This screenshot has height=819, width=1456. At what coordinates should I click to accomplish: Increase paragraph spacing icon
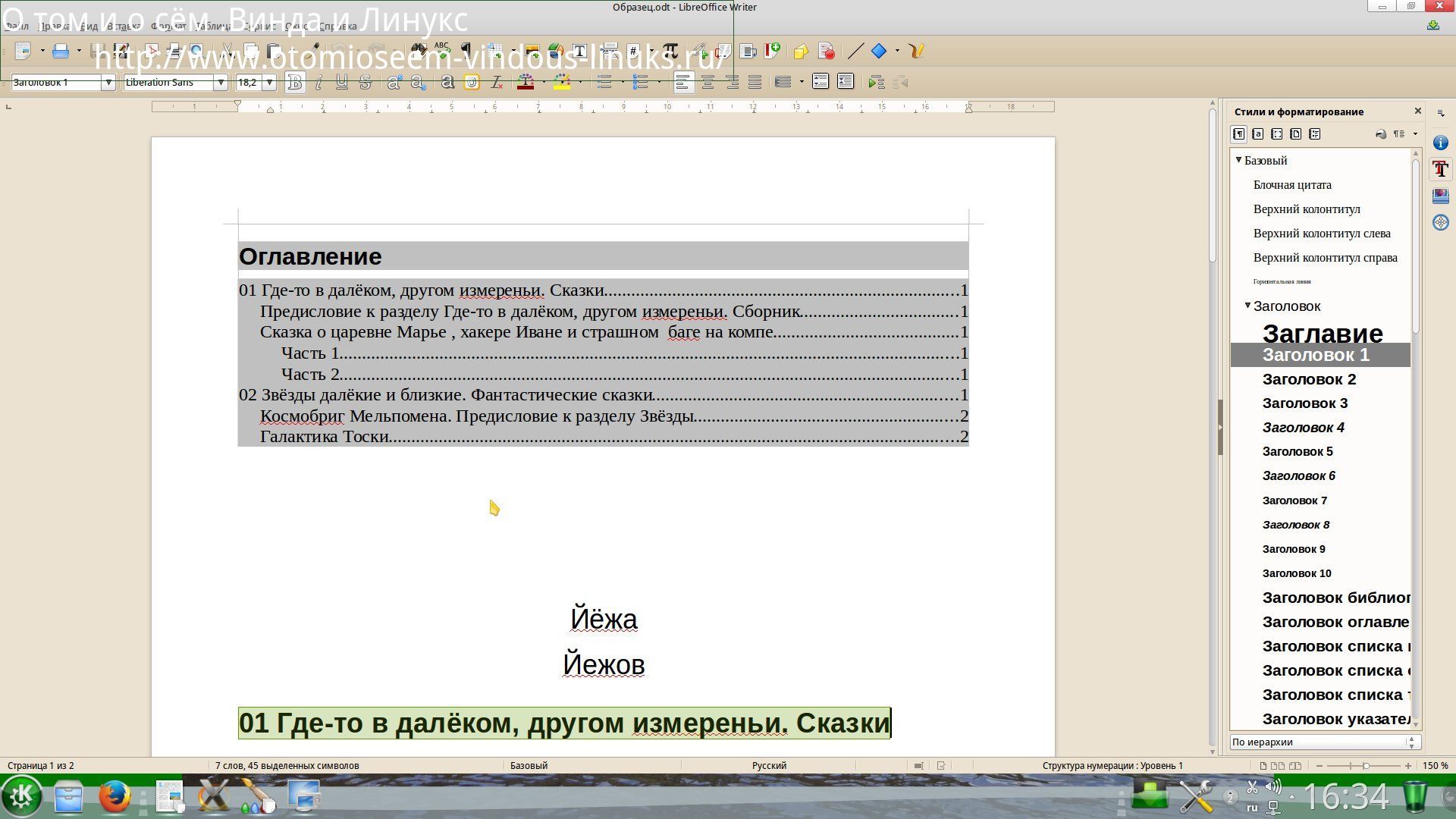pos(821,82)
